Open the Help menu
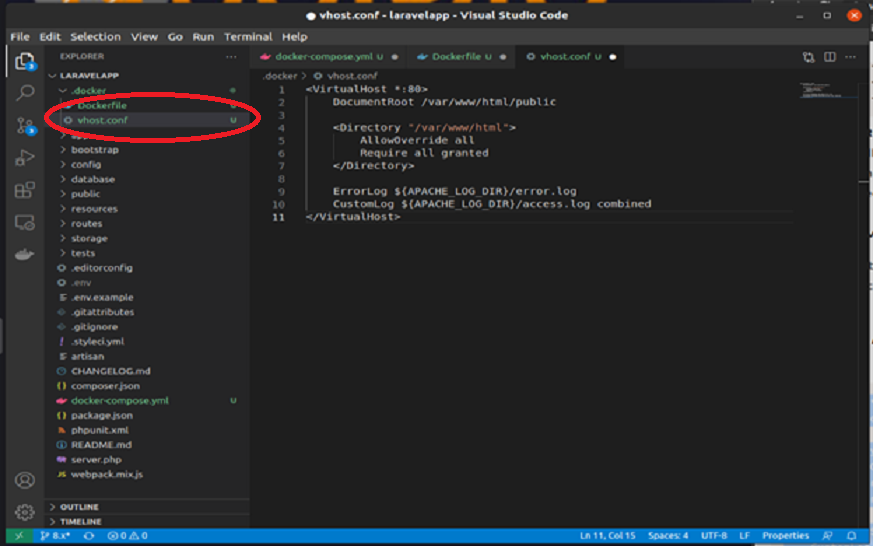Screen dimensions: 873x546 pos(295,37)
